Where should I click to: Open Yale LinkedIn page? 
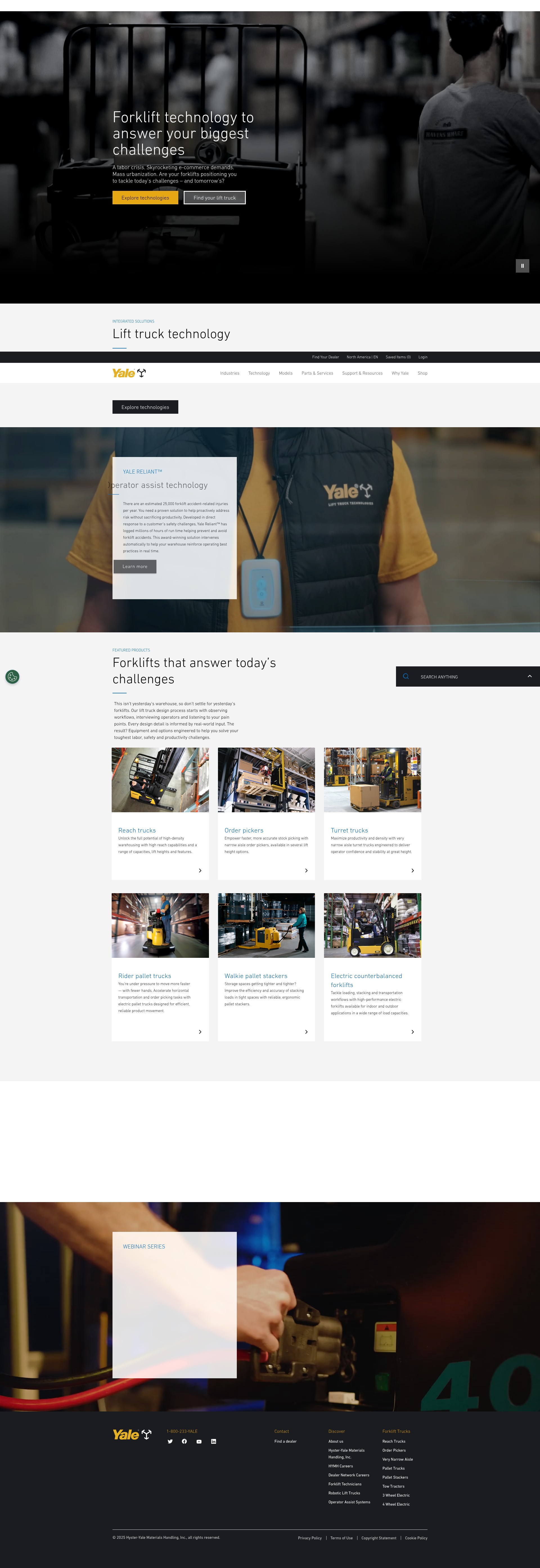[214, 1442]
